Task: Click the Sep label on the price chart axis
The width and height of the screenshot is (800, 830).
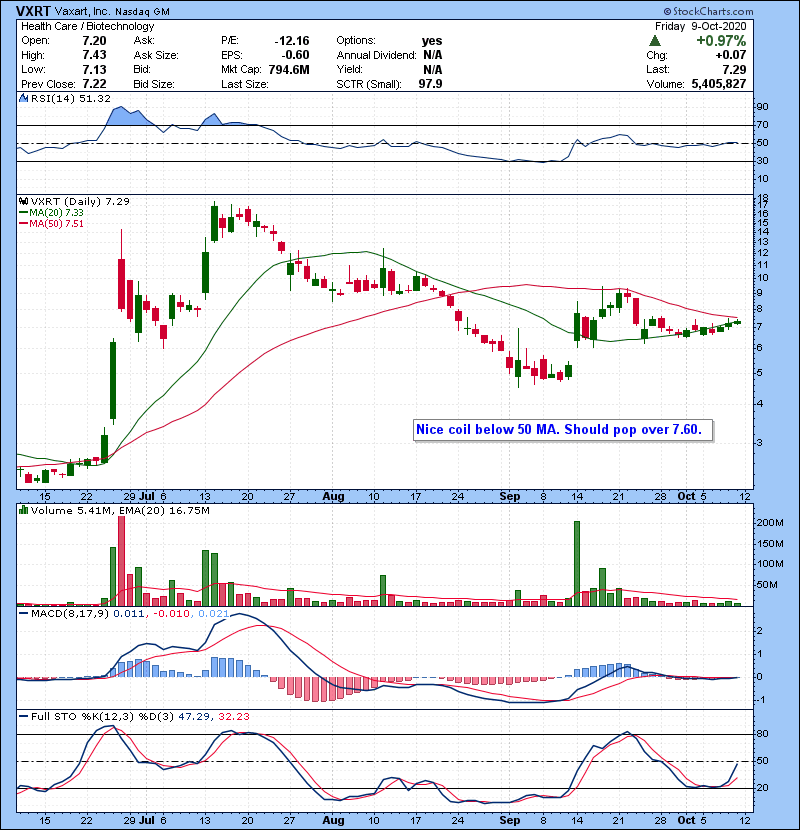Action: [510, 497]
